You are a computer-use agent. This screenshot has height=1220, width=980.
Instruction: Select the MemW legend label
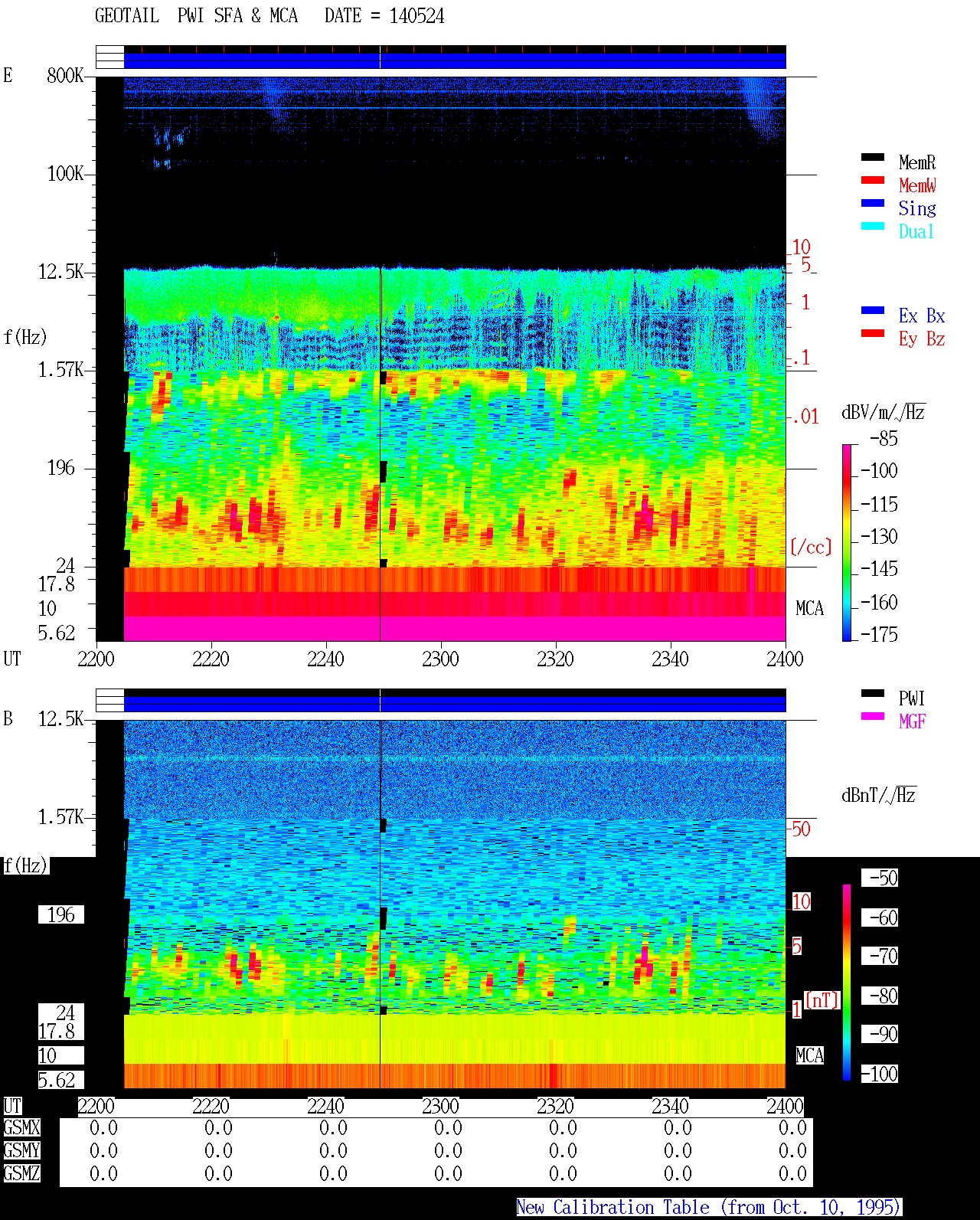(917, 185)
